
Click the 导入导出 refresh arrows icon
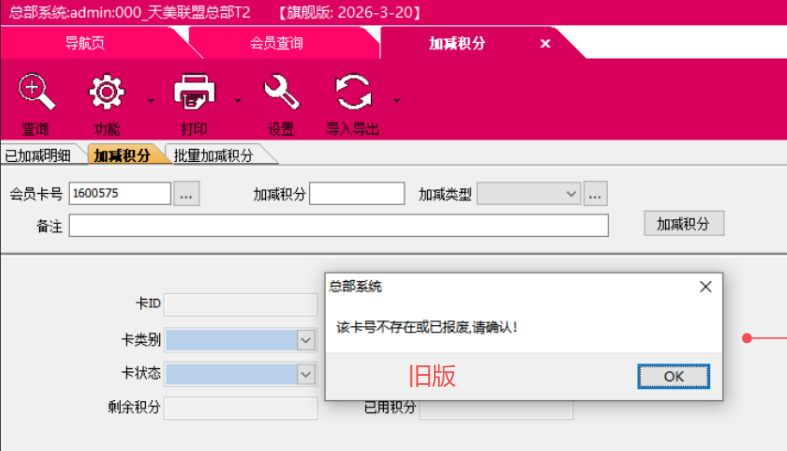(353, 92)
